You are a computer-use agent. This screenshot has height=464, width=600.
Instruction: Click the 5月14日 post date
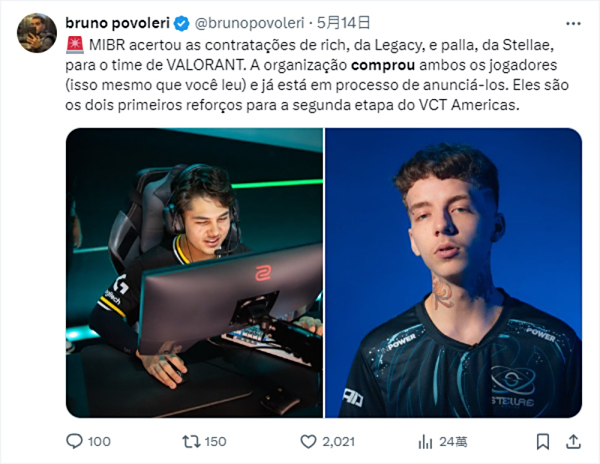(343, 23)
